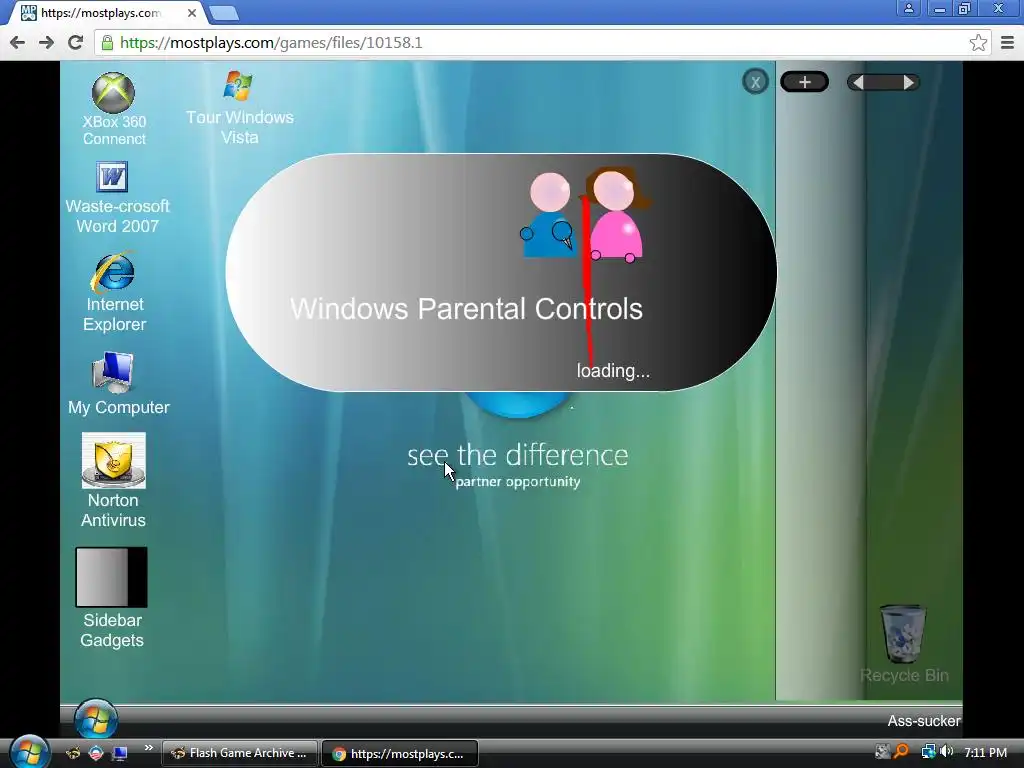
Task: Click the sidebar right arrow
Action: pyautogui.click(x=908, y=82)
